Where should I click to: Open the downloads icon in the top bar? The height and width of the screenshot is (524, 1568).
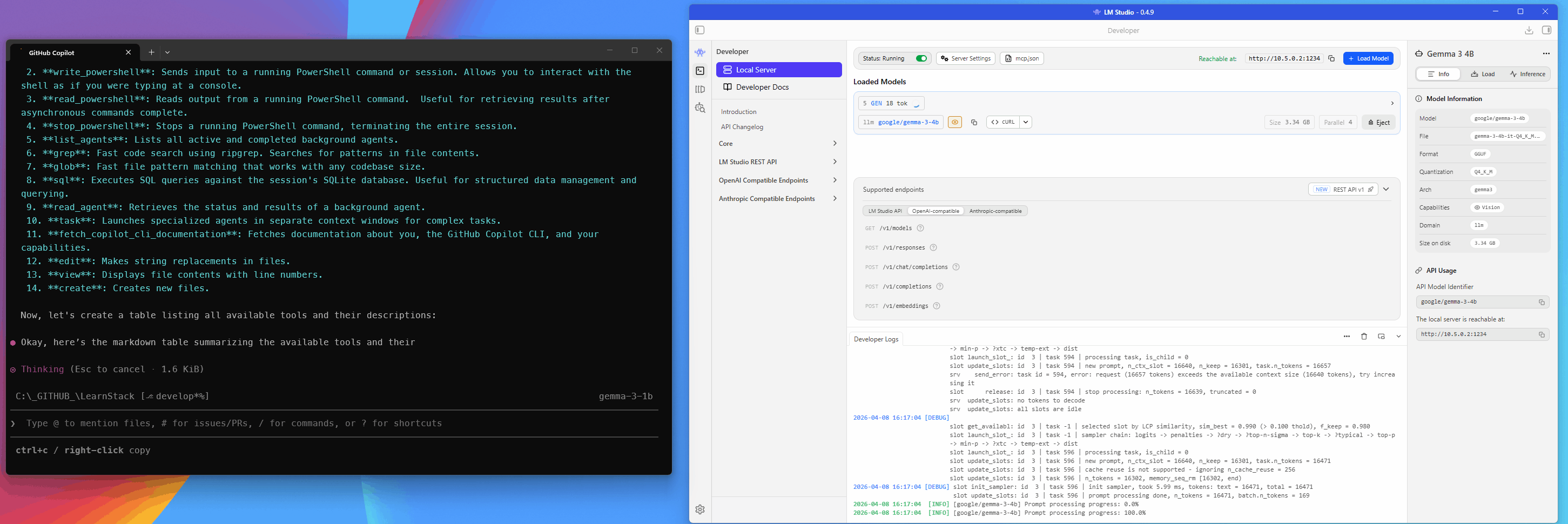coord(1529,30)
